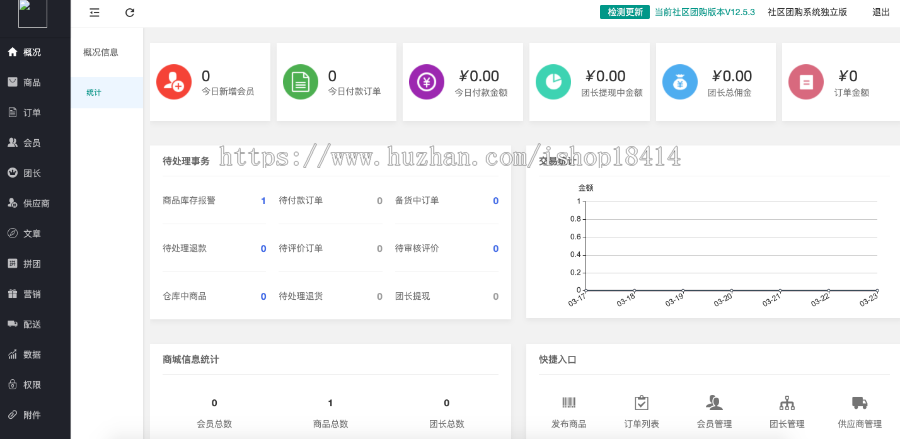900x439 pixels.
Task: Open the 数据 chart icon in the sidebar
Action: point(12,355)
